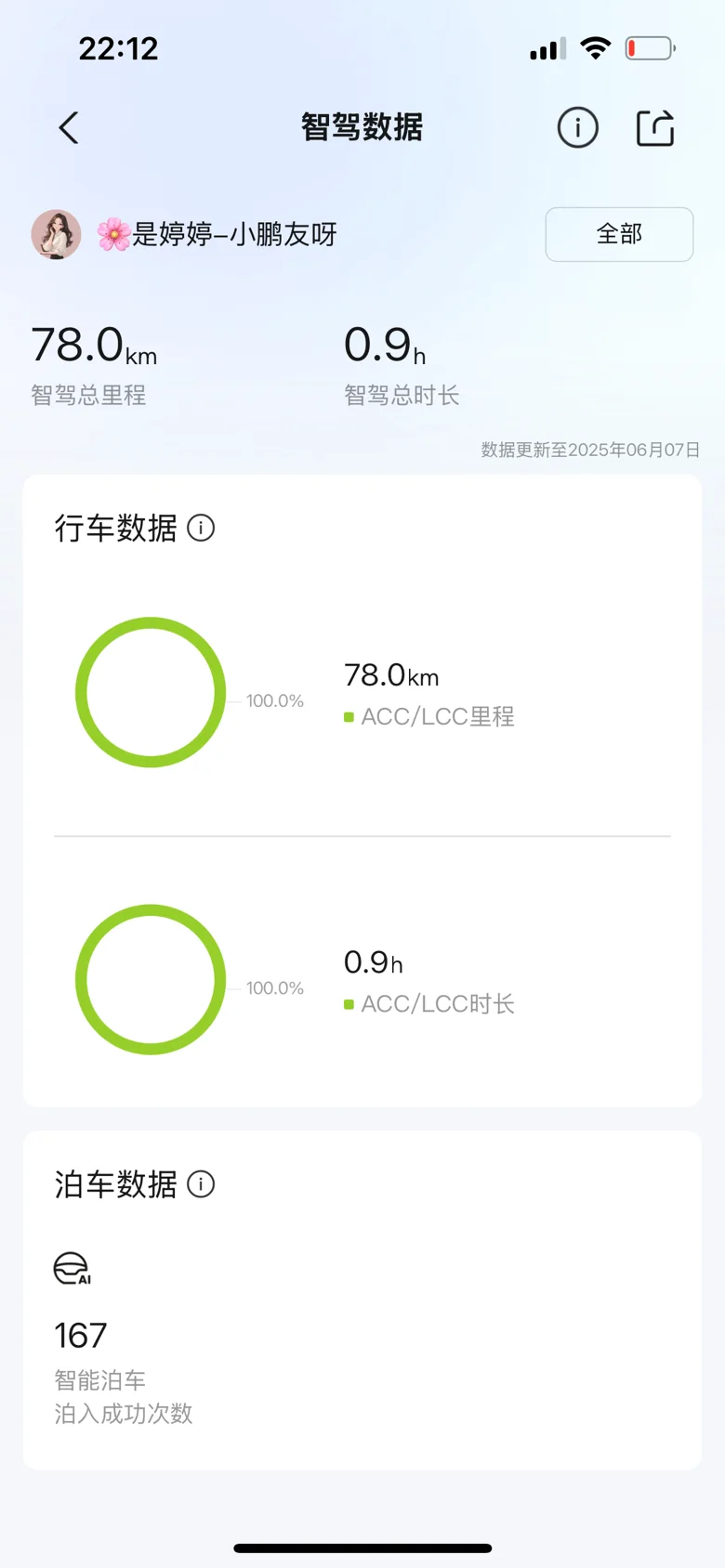The height and width of the screenshot is (1568, 725).
Task: Tap the AI smart parking icon
Action: pos(72,1268)
